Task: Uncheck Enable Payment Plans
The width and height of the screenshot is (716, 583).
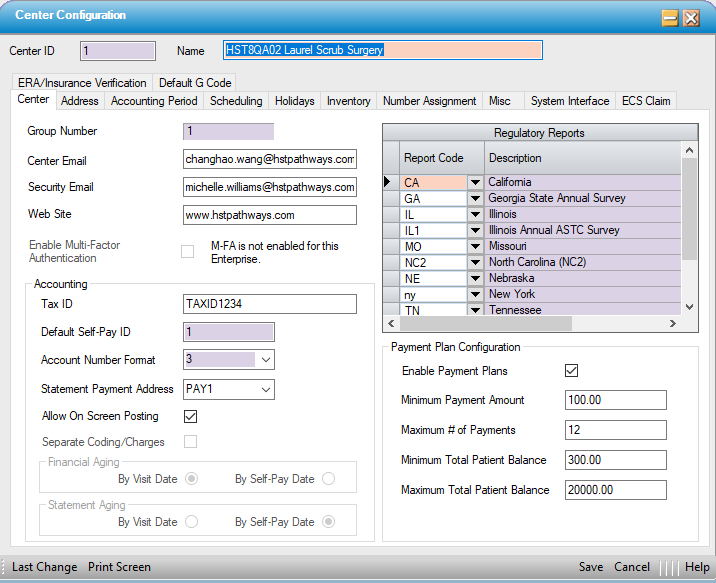Action: tap(572, 371)
